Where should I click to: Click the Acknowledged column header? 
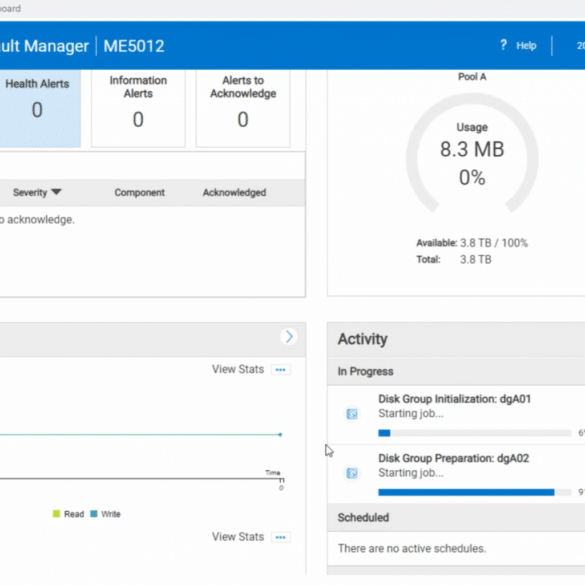pos(234,193)
